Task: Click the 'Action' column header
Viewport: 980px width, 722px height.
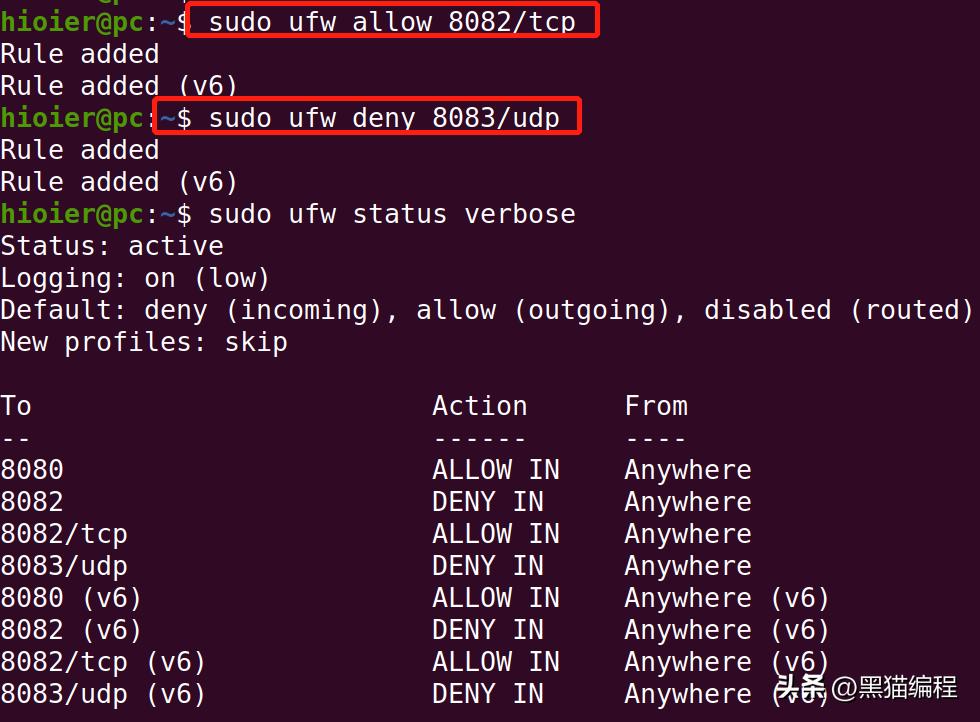Action: pyautogui.click(x=479, y=406)
